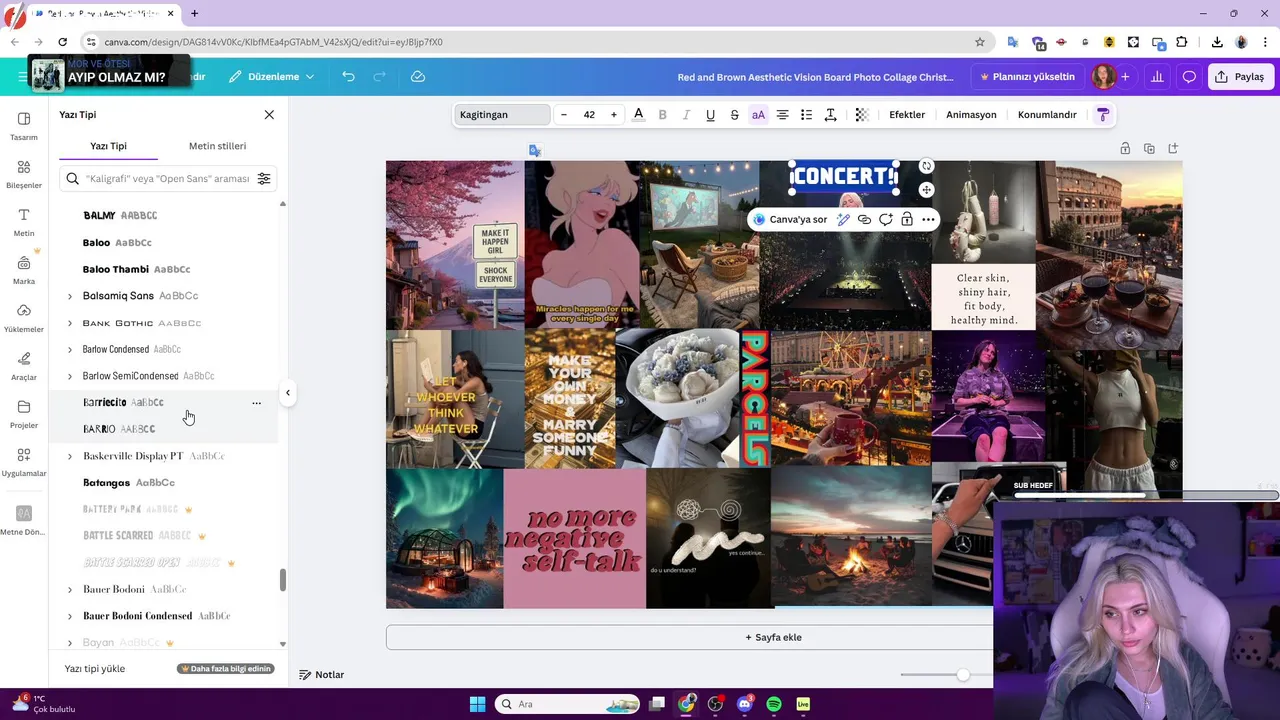Undo the last action

[x=348, y=77]
